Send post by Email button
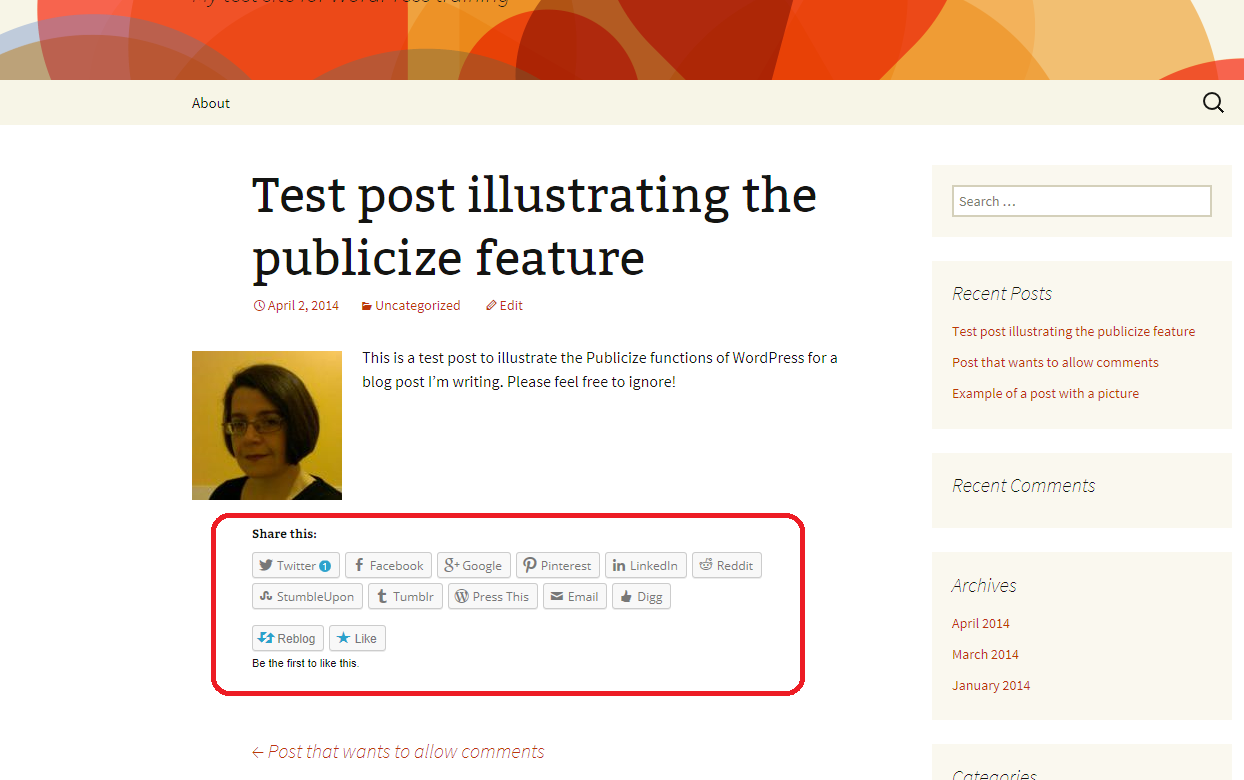Image resolution: width=1244 pixels, height=780 pixels. point(574,597)
